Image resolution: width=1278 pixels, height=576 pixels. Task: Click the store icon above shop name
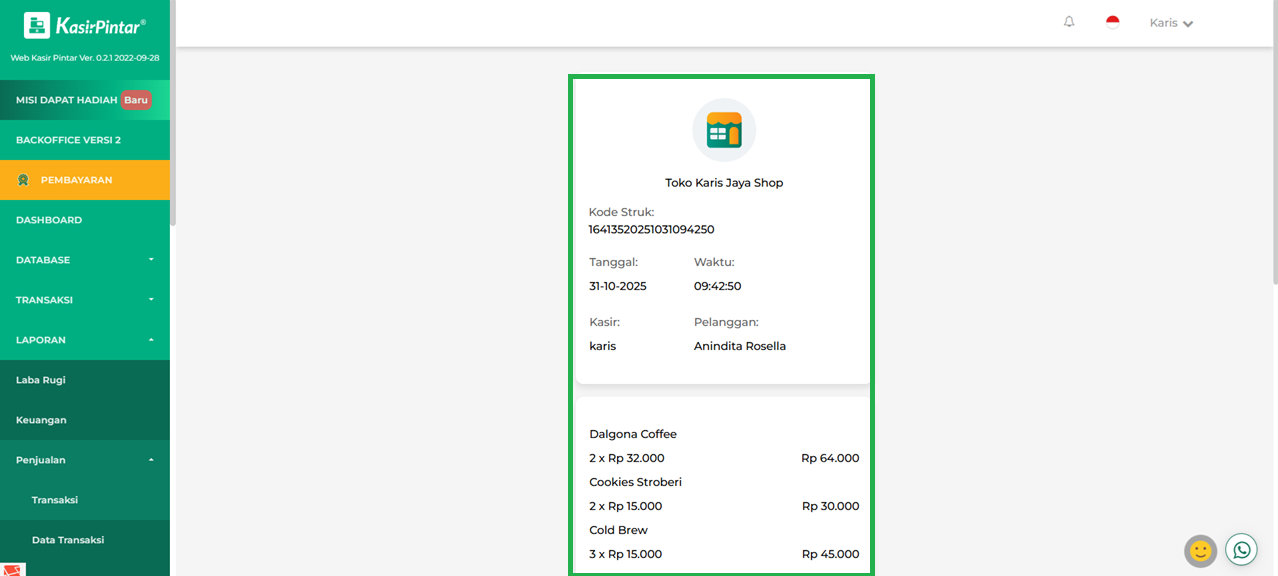coord(724,130)
